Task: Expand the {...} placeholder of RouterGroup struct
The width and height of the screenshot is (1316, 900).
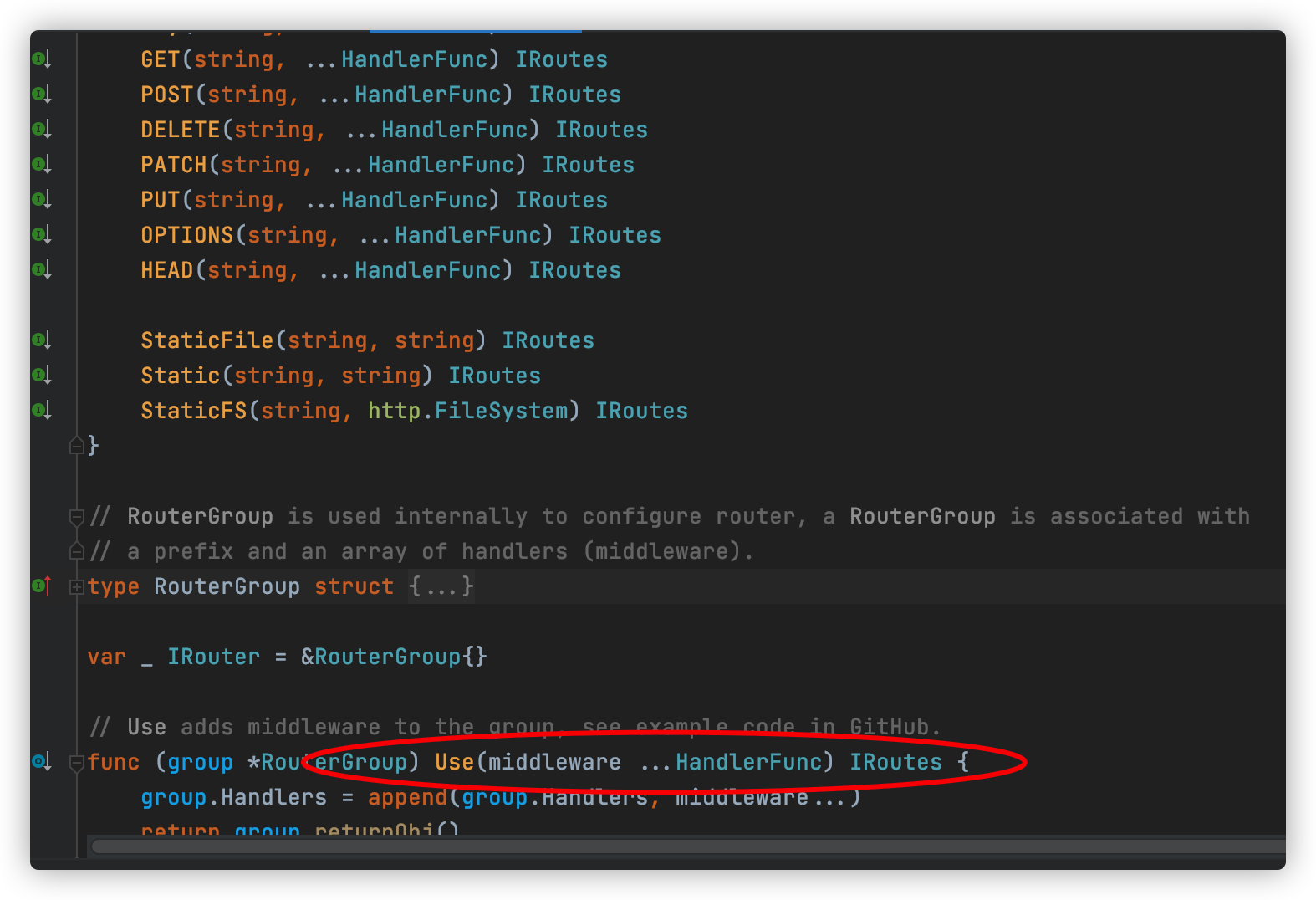Action: coord(441,586)
